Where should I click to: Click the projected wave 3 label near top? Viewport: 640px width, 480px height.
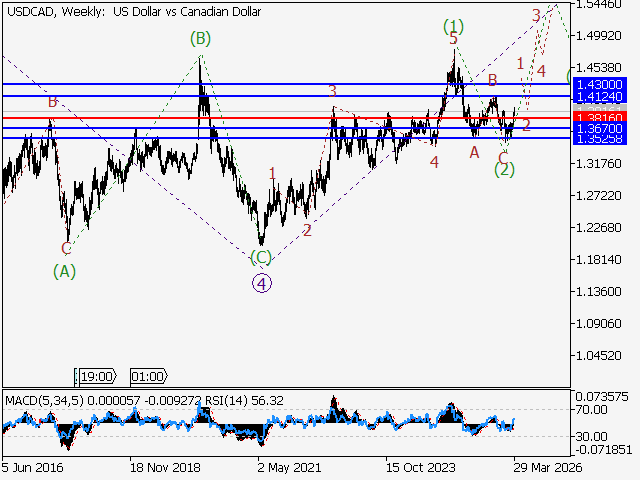click(x=536, y=15)
